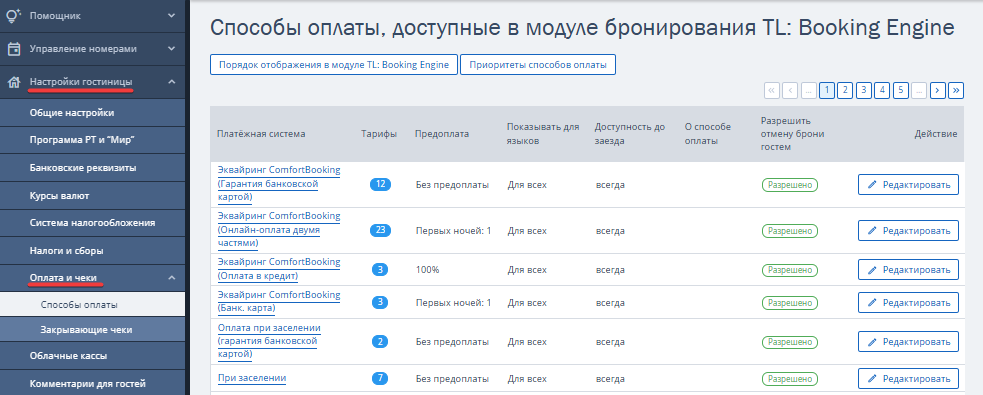Edit Онлайн-оплата двумя частями row
This screenshot has width=983, height=395.
(908, 230)
